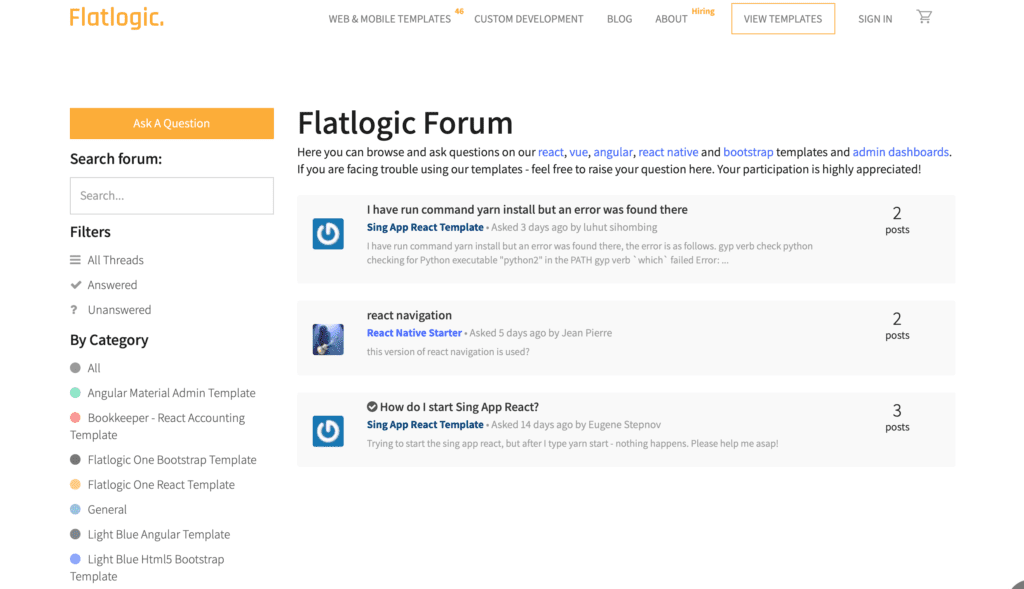Screen dimensions: 1024x589
Task: Click text 'Asked 5 days ago by Jean Pierre'
Action: pos(541,333)
